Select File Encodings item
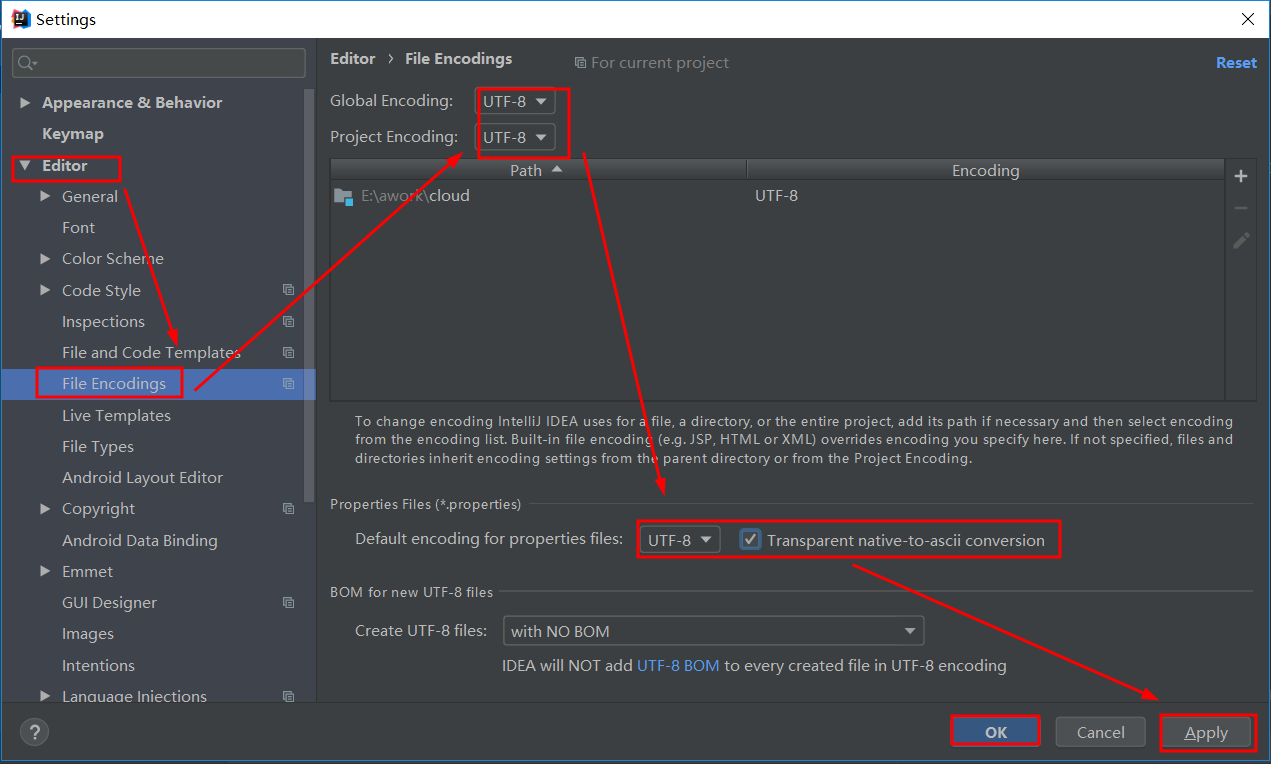The width and height of the screenshot is (1271, 764). pos(114,384)
